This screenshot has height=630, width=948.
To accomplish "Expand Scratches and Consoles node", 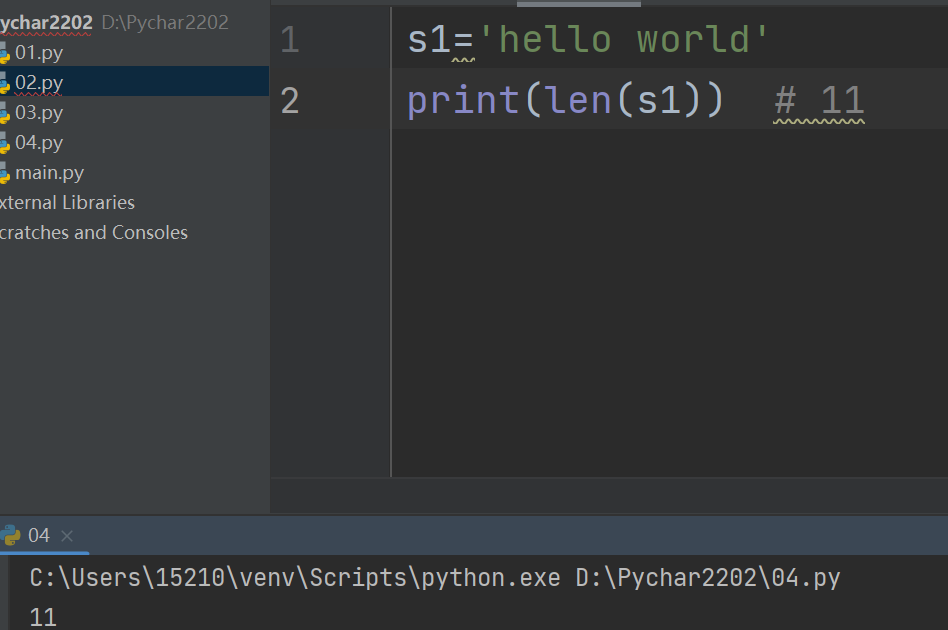I will point(94,232).
